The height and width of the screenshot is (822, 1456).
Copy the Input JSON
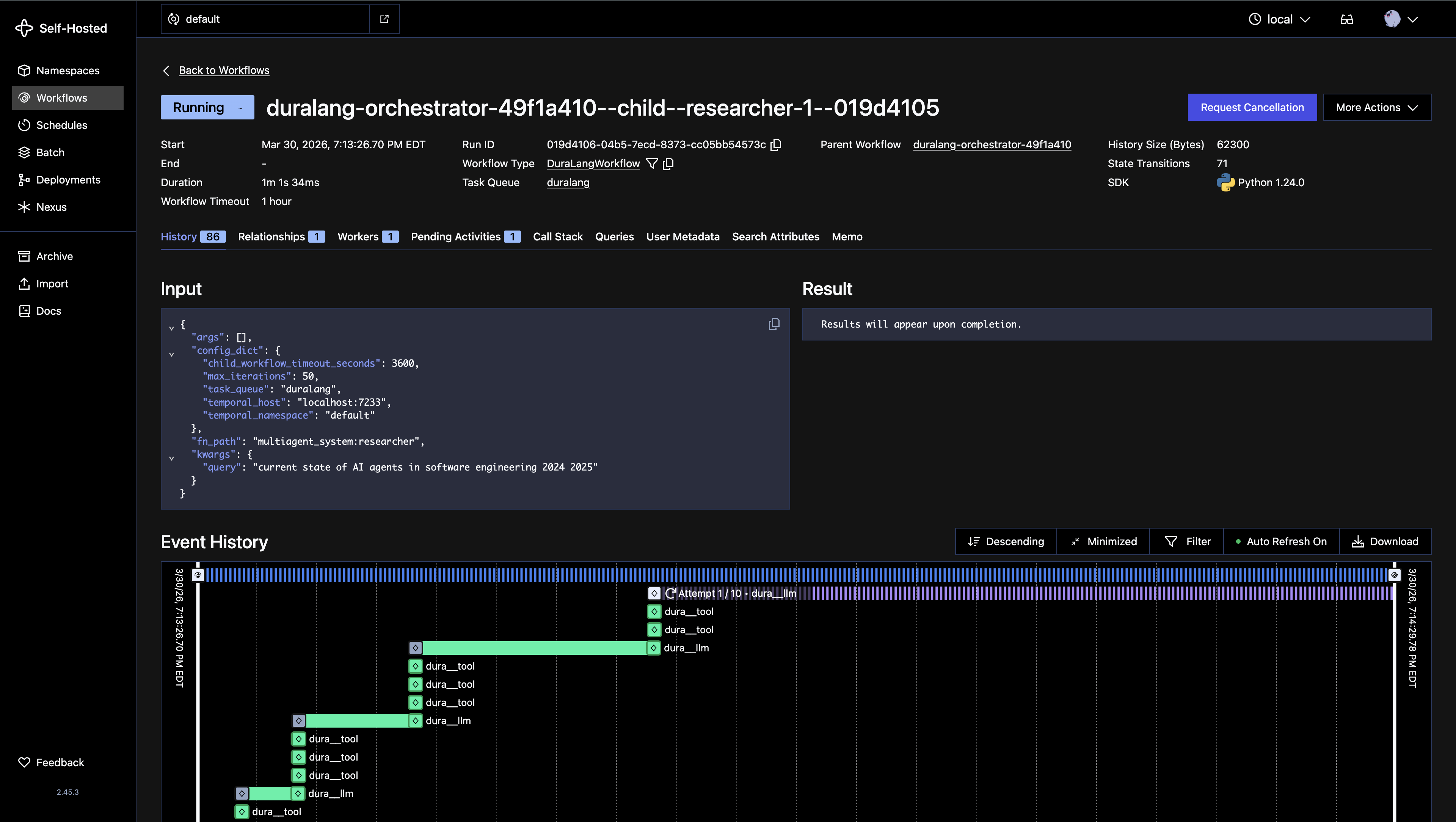(x=774, y=324)
